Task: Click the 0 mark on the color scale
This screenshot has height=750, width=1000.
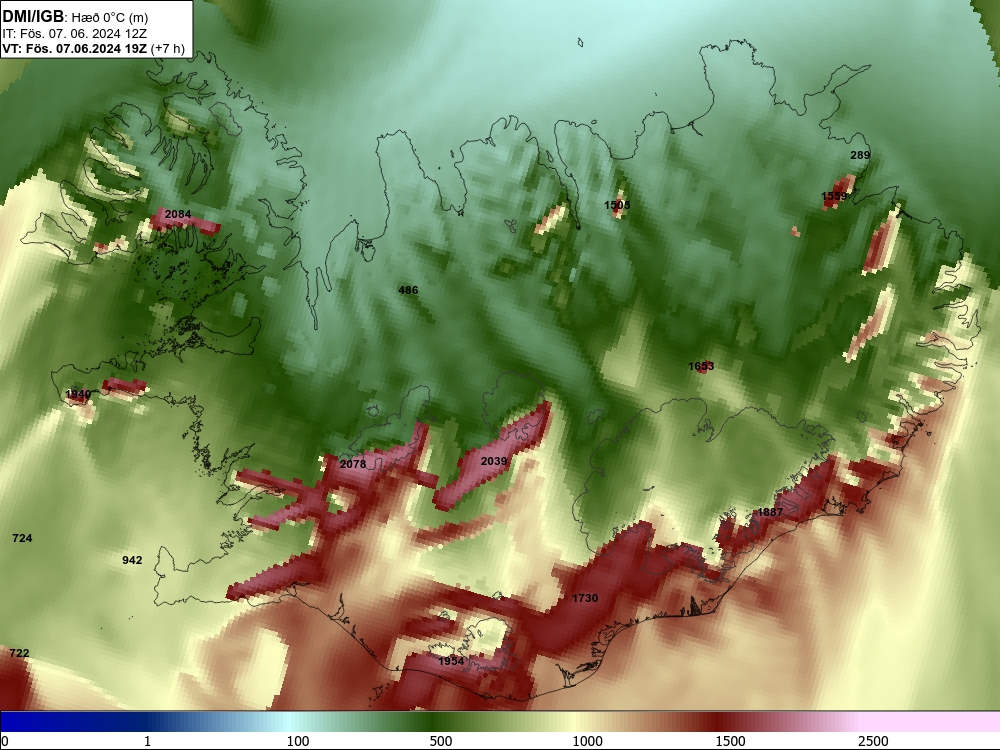Action: pyautogui.click(x=6, y=741)
